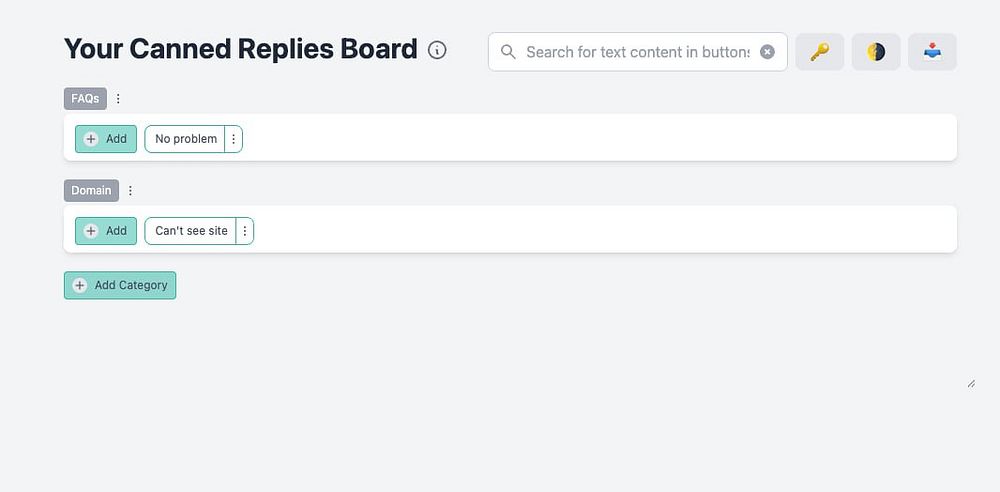Add a reply in the Domain category
The width and height of the screenshot is (1000, 492).
[x=106, y=231]
